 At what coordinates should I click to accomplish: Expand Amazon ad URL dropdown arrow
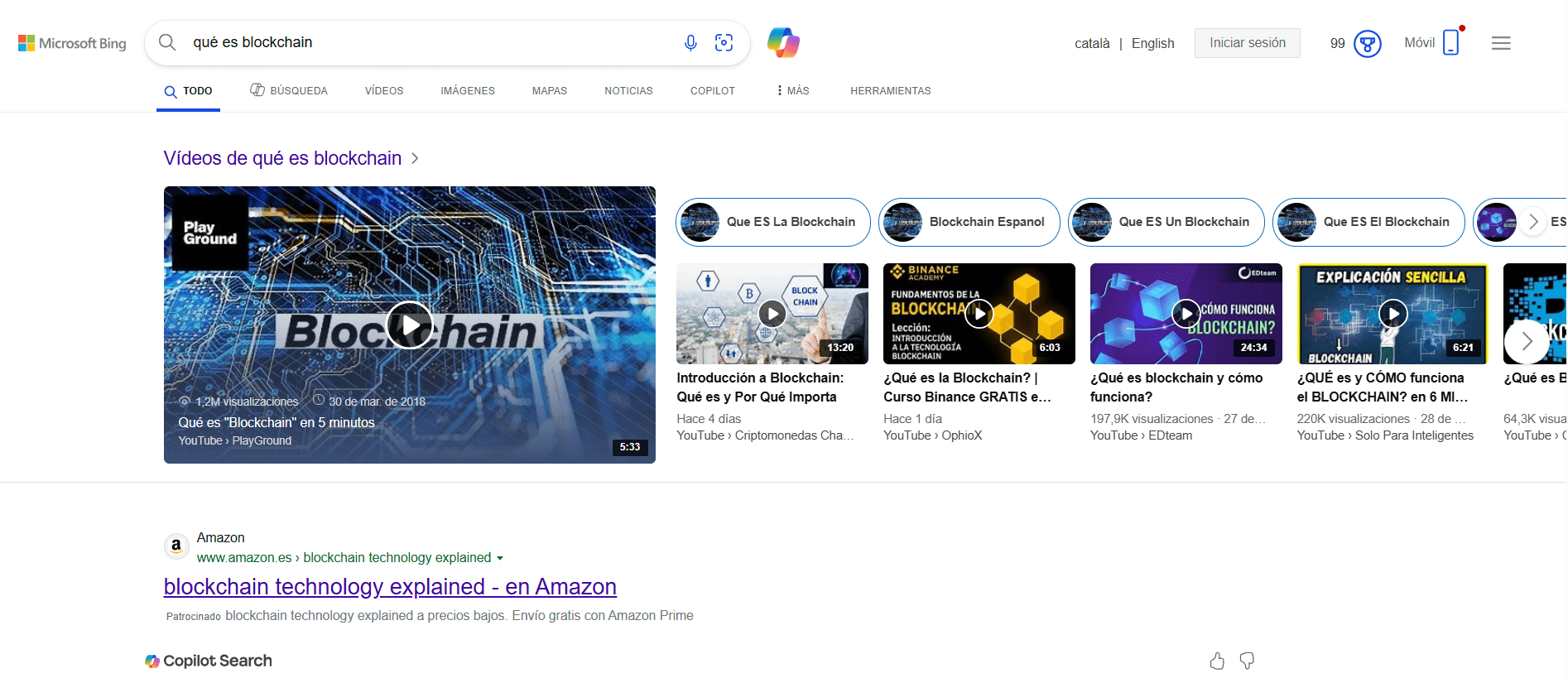point(500,559)
